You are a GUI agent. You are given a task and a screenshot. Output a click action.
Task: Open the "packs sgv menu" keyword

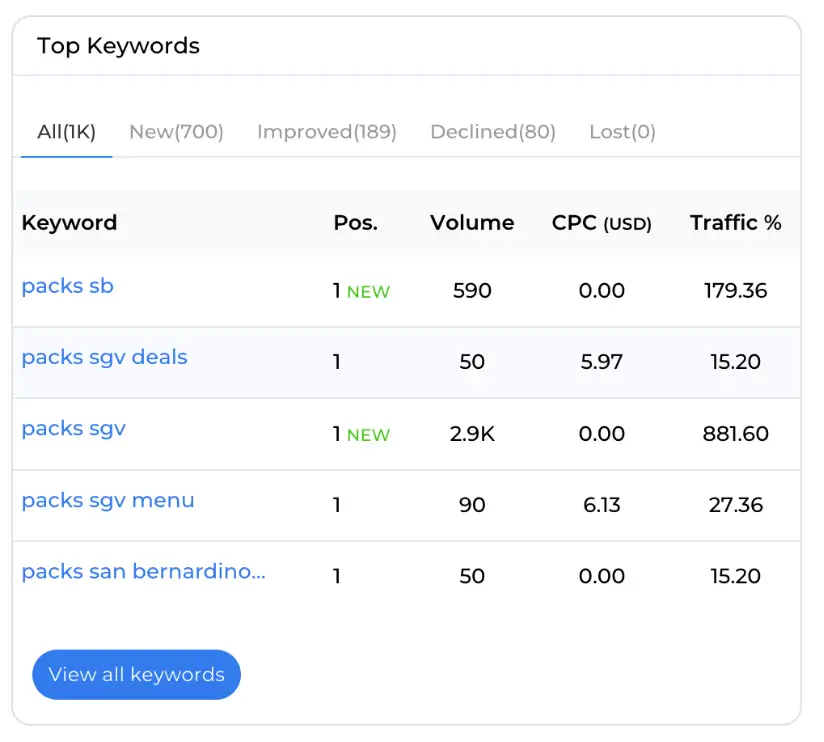pos(107,500)
